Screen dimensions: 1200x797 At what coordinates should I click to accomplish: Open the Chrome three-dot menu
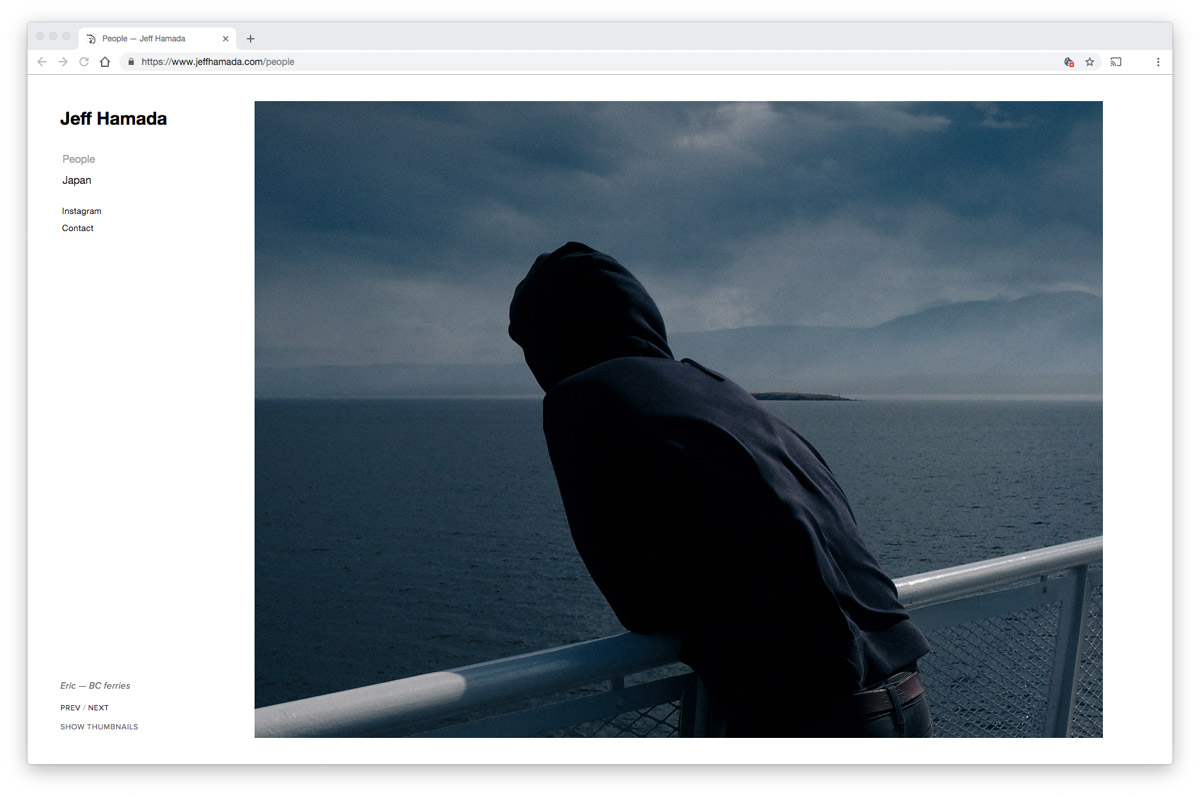[x=1158, y=62]
